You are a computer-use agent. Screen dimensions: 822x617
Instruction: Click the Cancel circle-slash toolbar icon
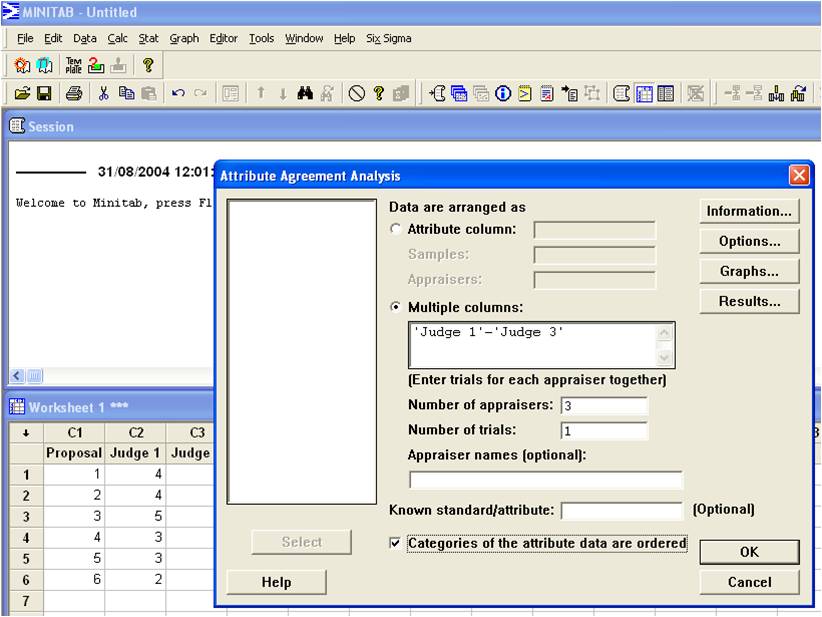[x=356, y=94]
